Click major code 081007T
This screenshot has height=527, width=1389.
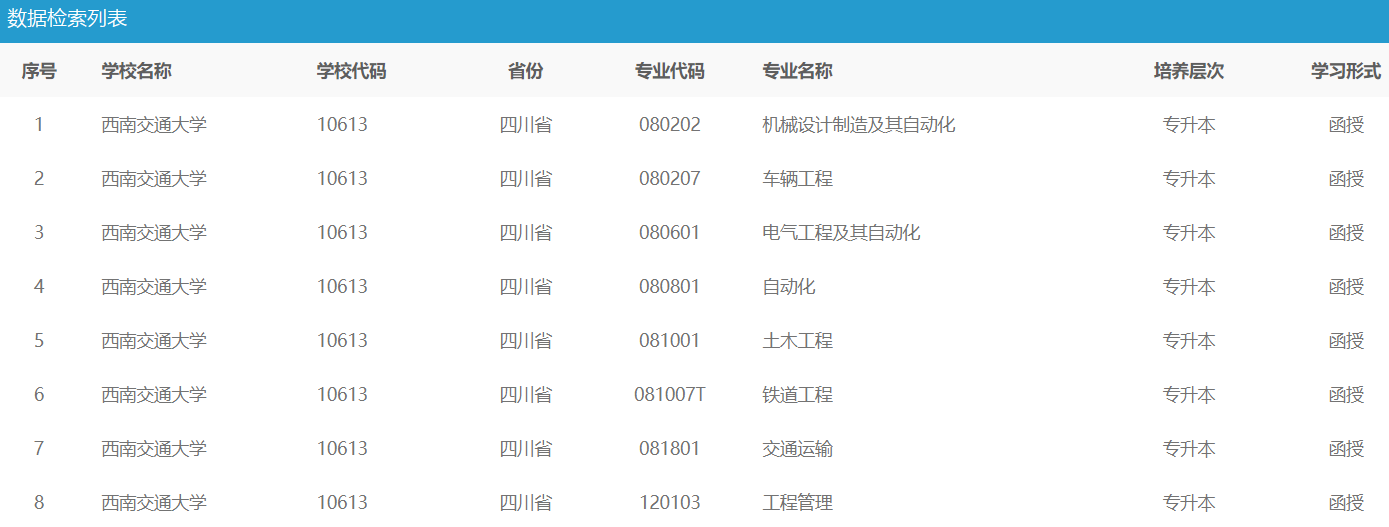tap(670, 395)
